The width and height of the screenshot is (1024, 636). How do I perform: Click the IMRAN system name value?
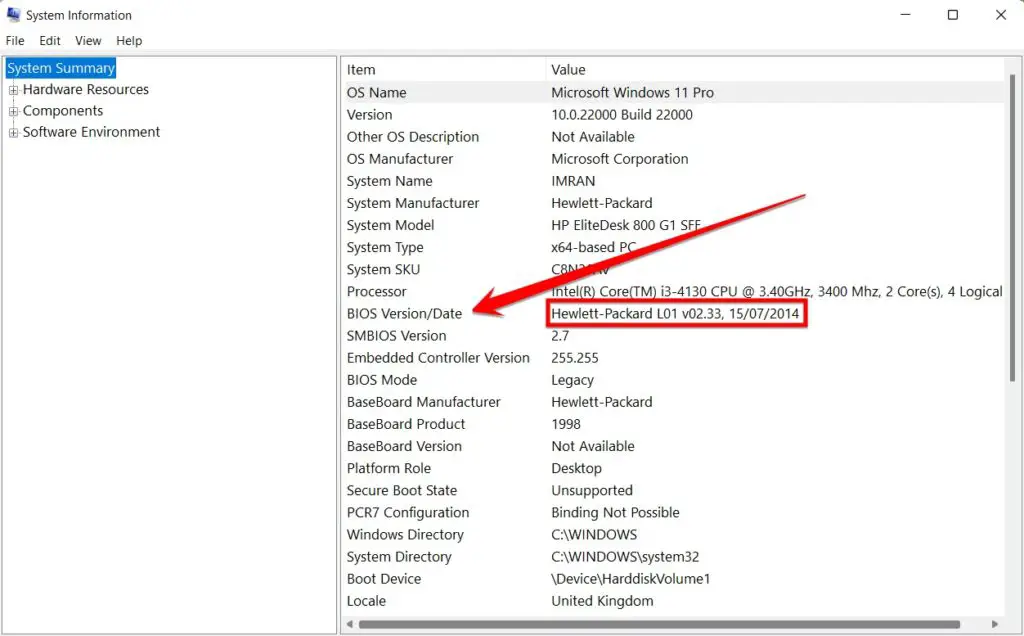click(x=573, y=182)
